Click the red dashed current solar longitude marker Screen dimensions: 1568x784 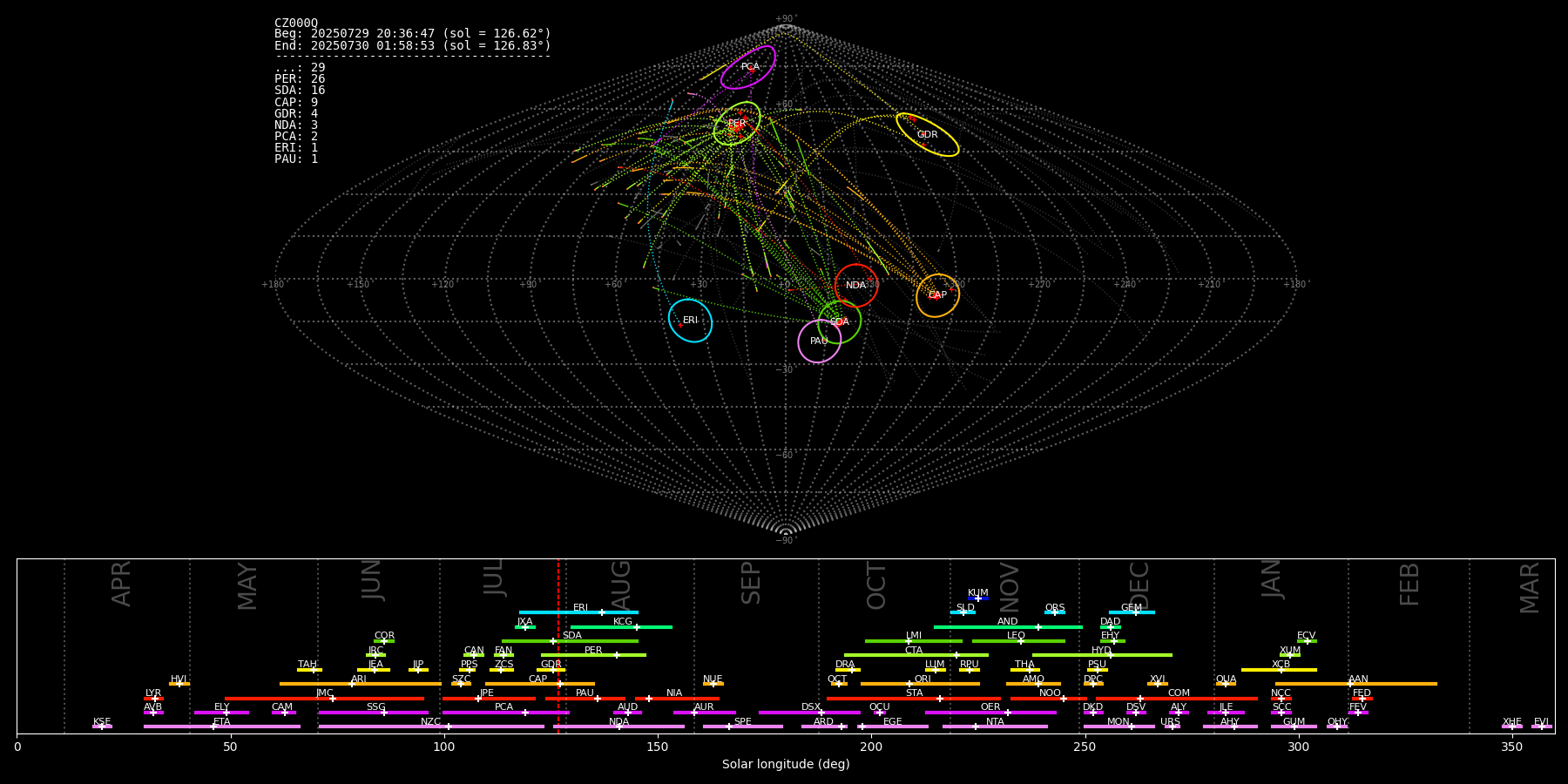pyautogui.click(x=558, y=645)
